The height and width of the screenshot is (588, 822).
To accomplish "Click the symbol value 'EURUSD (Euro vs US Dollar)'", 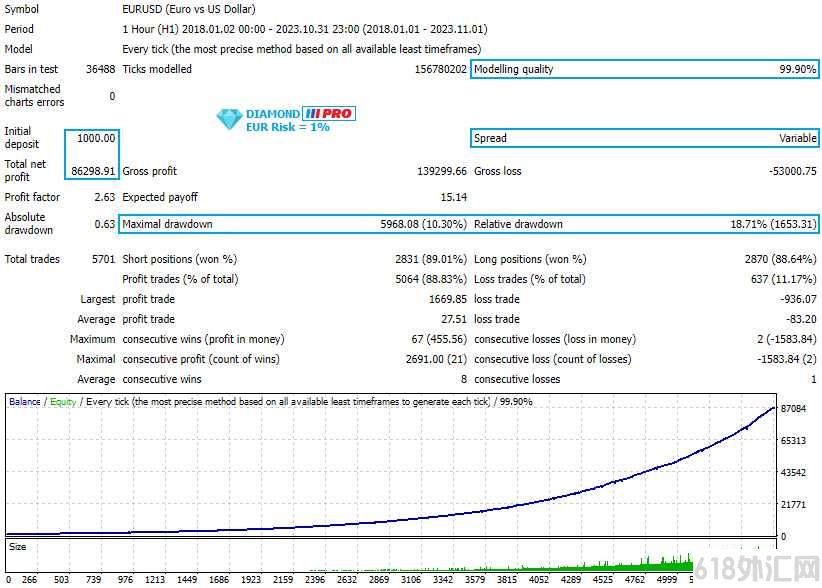I will [189, 9].
